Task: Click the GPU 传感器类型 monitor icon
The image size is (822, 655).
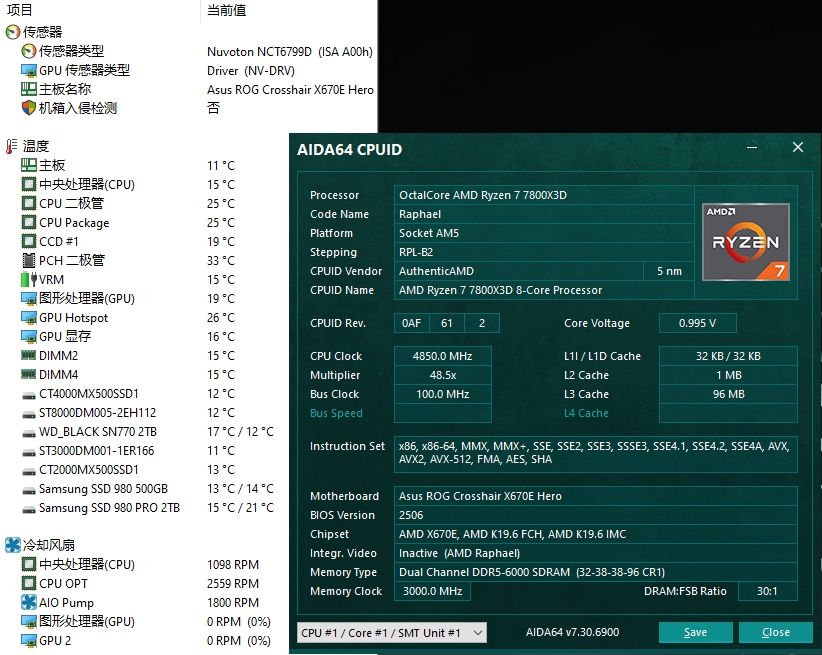Action: click(29, 70)
